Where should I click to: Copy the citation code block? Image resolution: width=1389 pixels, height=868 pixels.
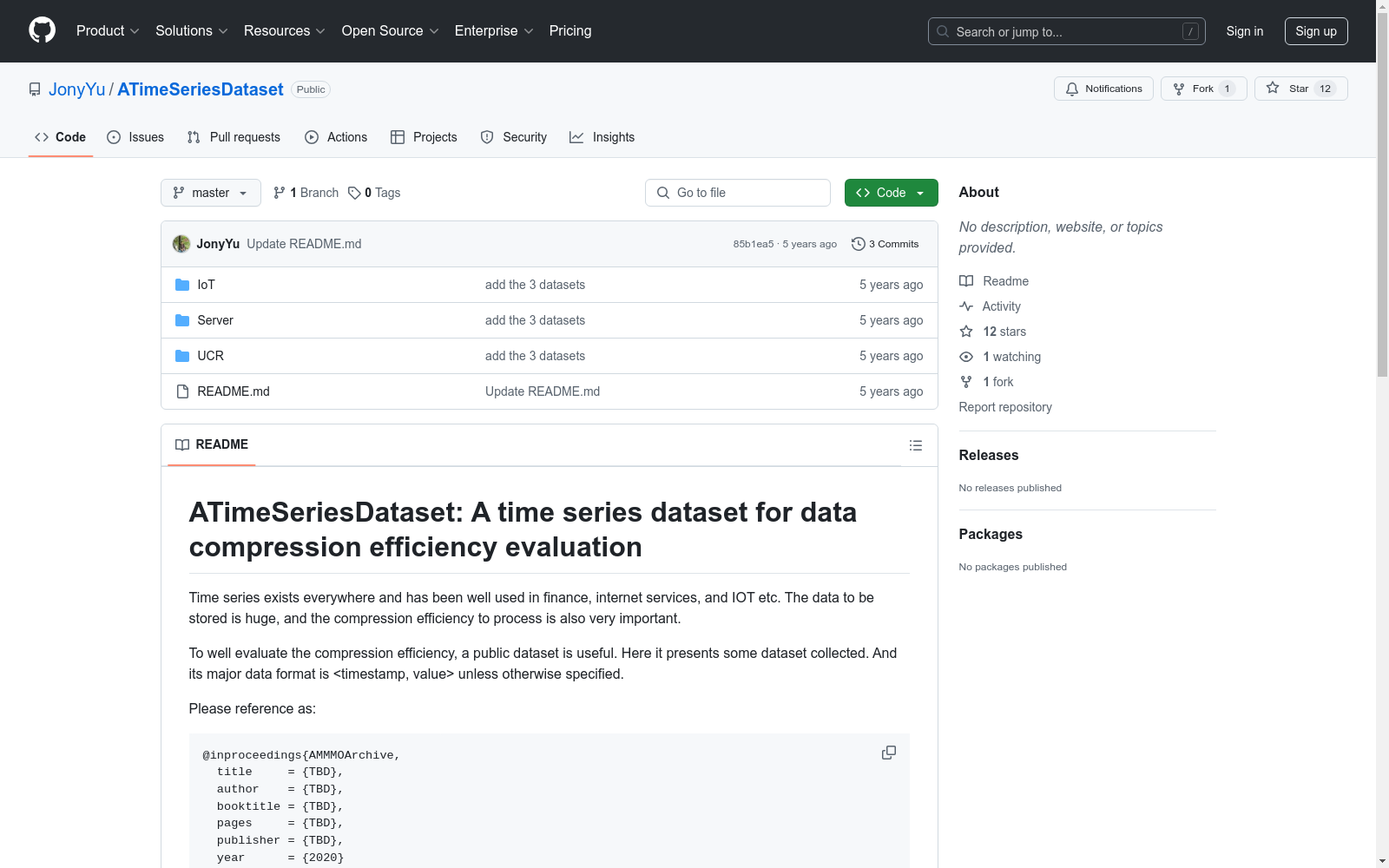tap(889, 753)
